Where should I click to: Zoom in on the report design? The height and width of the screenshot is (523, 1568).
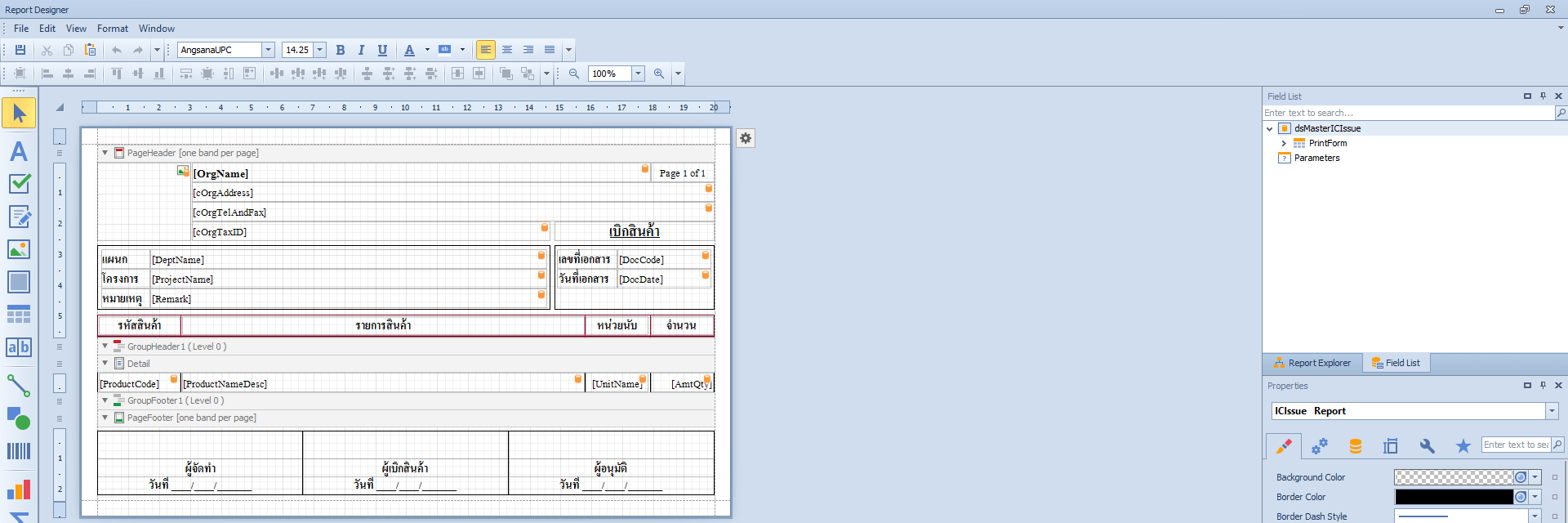coord(659,74)
